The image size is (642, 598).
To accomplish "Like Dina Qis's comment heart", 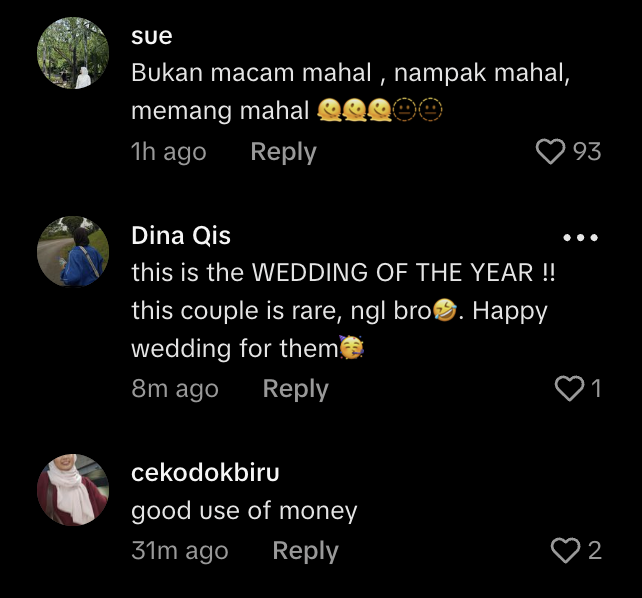I will point(568,388).
